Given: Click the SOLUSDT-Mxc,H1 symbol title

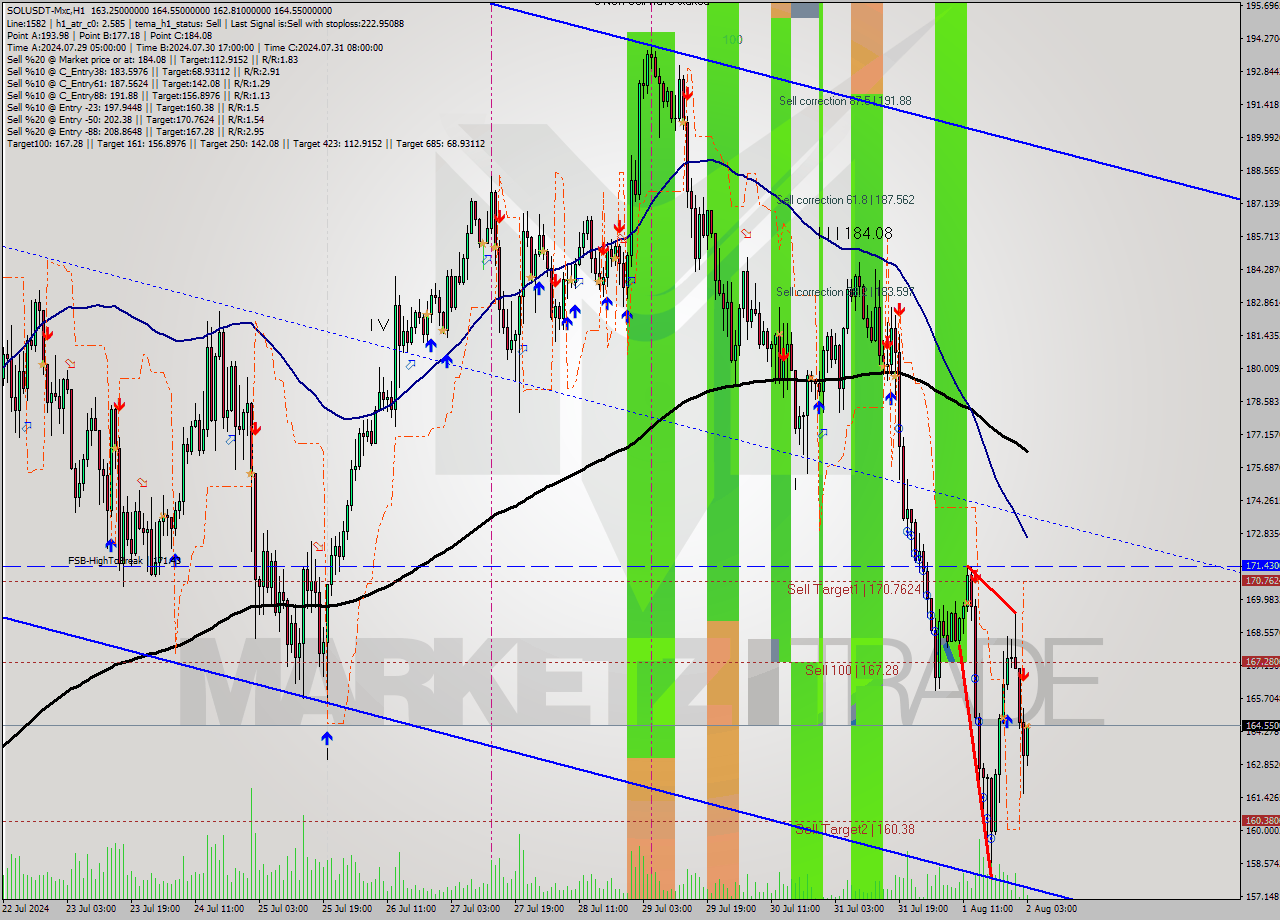Looking at the screenshot, I should coord(46,11).
